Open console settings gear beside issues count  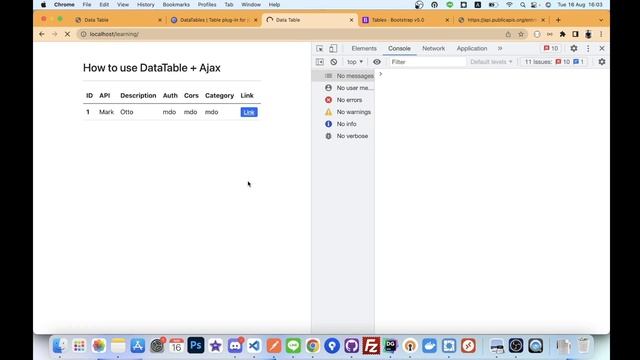(602, 62)
